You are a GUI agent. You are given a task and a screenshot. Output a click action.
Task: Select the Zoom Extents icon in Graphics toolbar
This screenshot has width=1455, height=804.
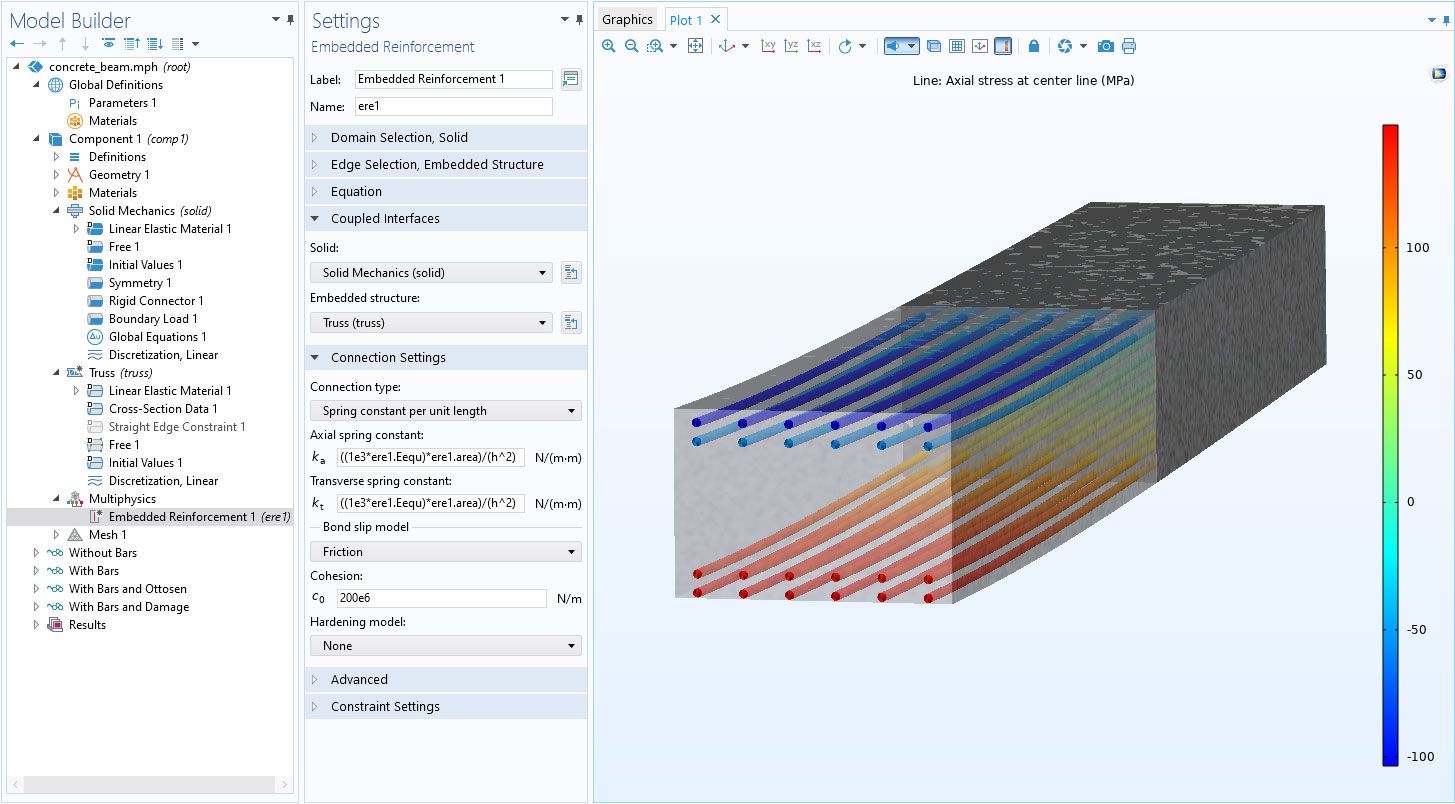click(695, 46)
